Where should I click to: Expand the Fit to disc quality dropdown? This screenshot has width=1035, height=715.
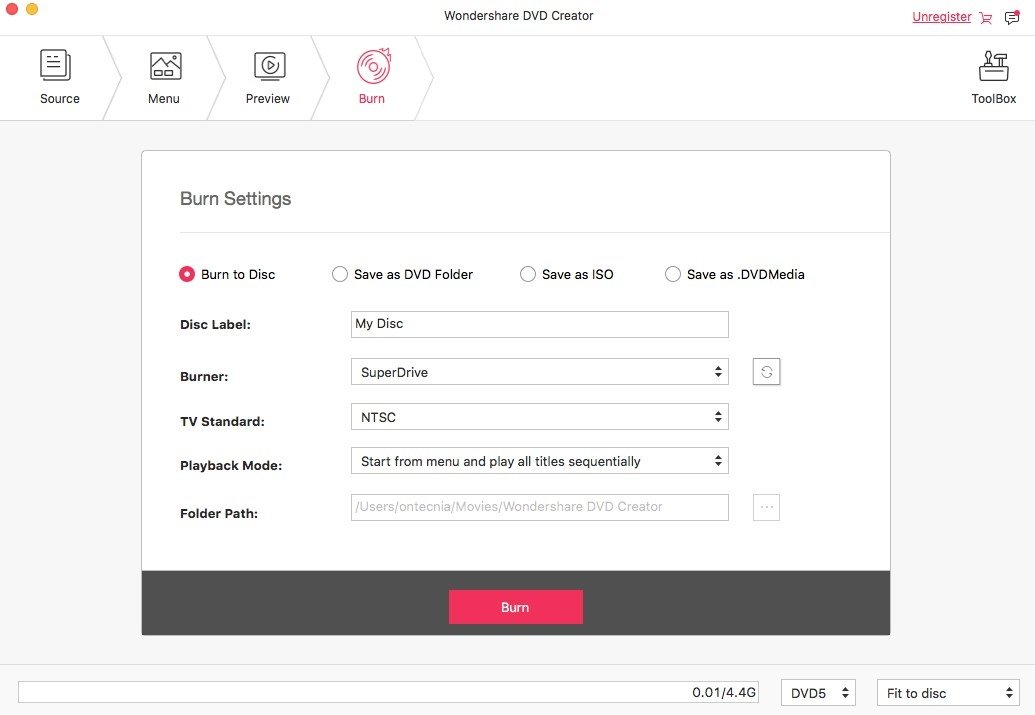click(x=948, y=693)
